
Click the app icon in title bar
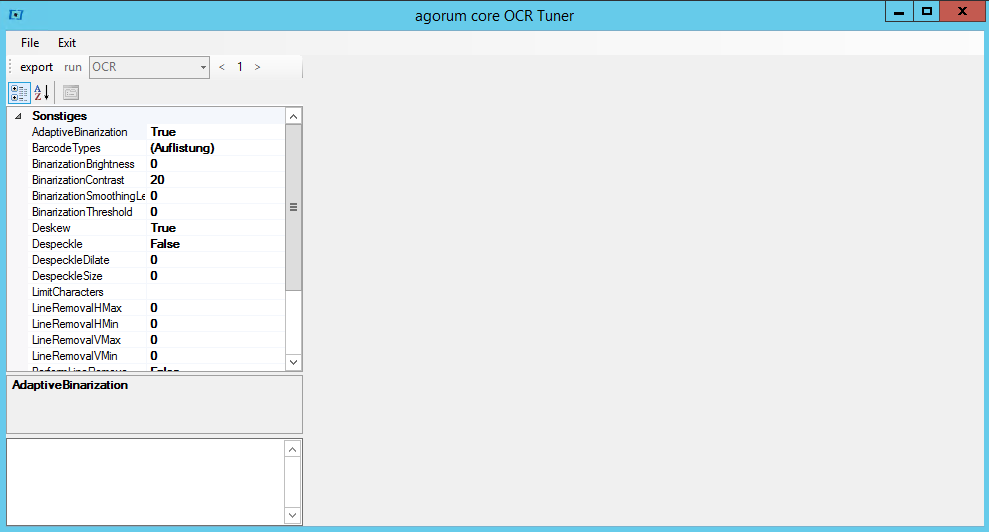click(16, 15)
